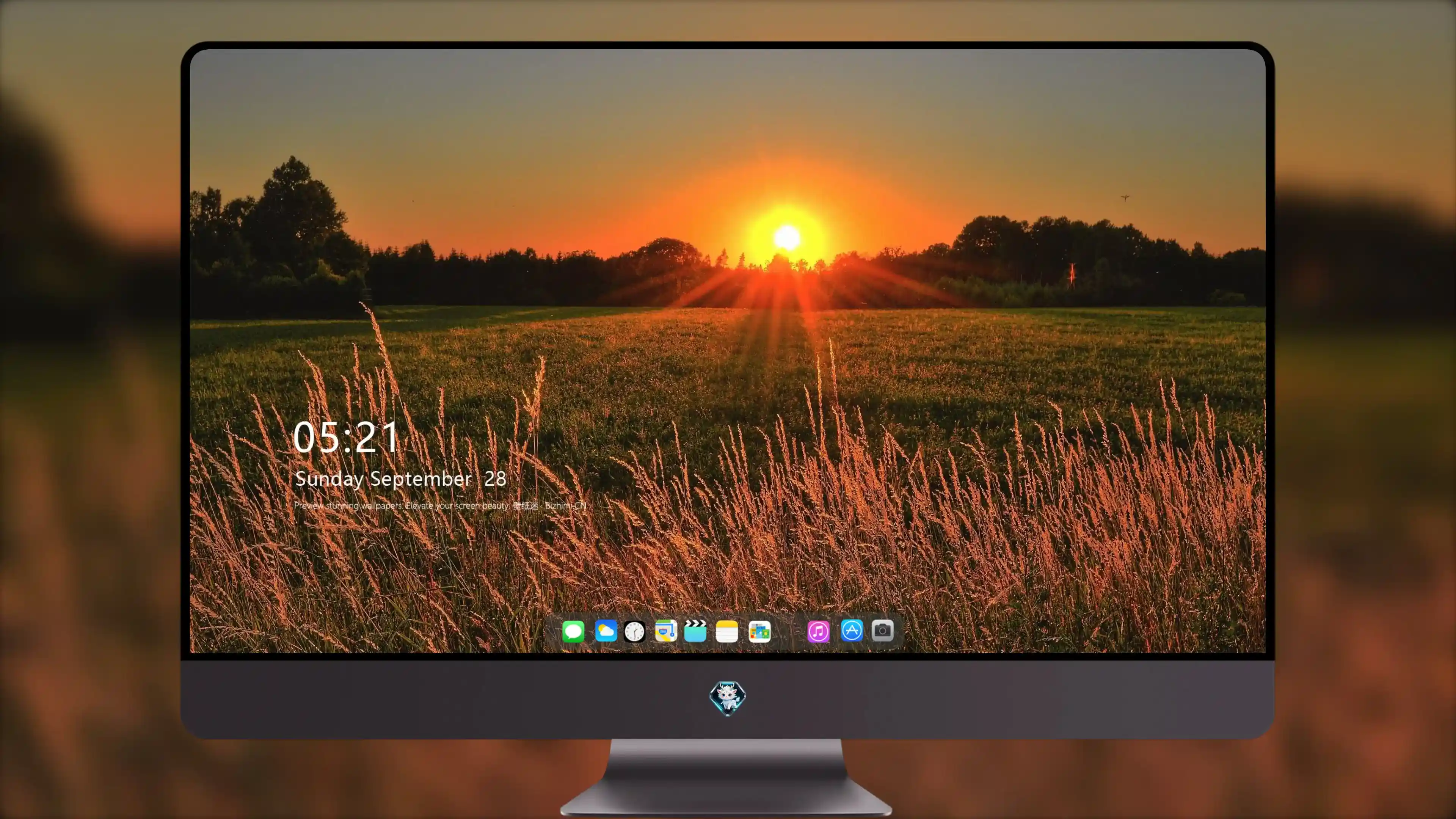Open the Maps app in the dock

(x=666, y=631)
